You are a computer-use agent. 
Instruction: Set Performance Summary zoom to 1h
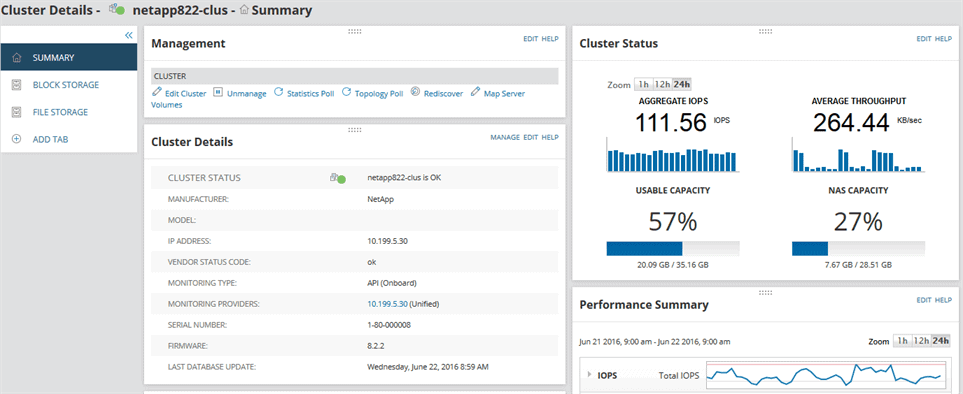click(902, 341)
